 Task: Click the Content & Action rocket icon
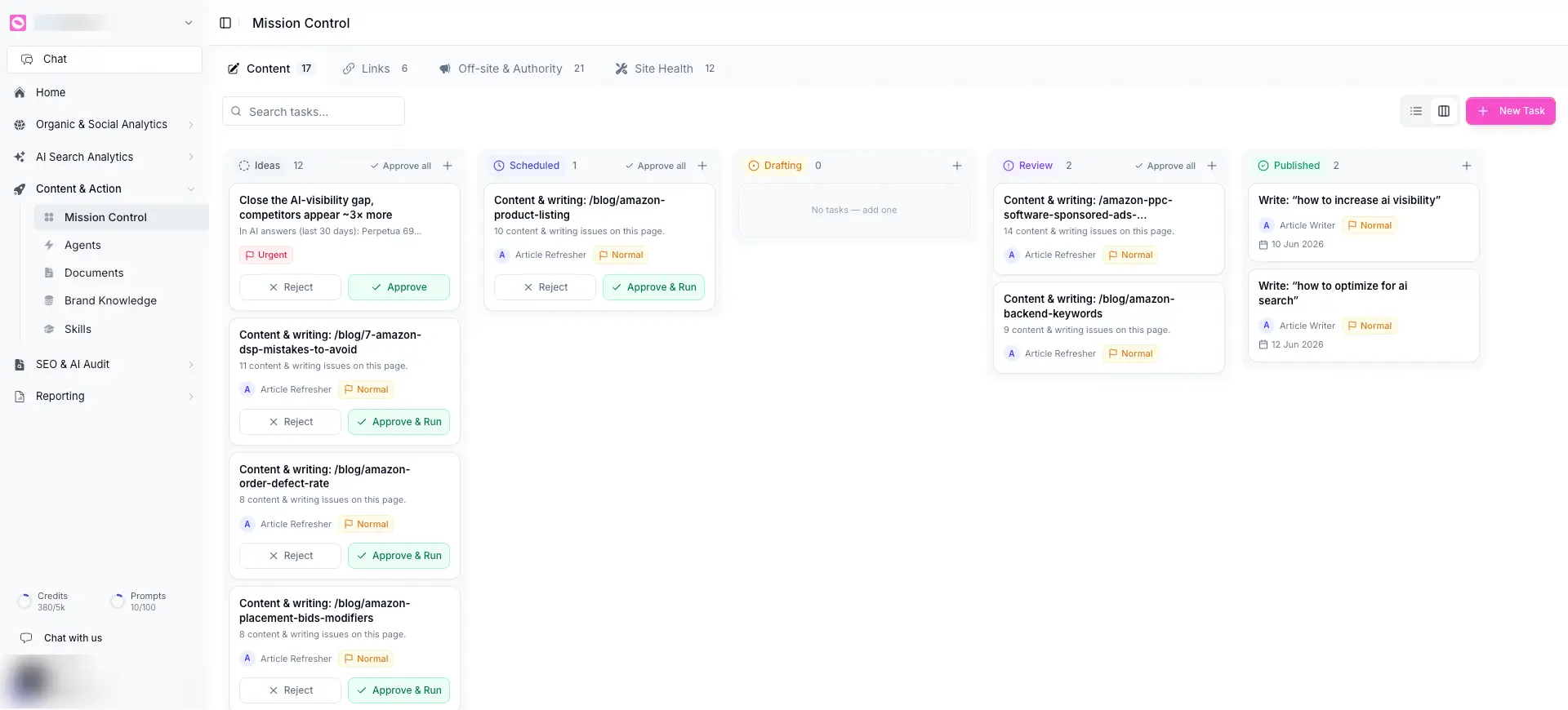[x=20, y=189]
